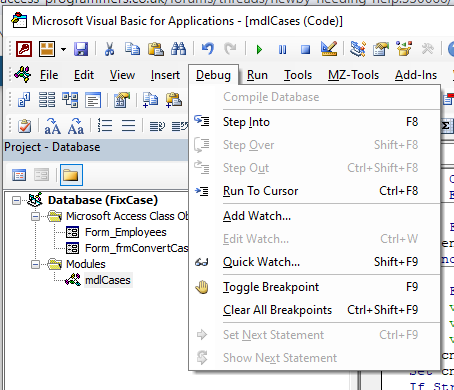The image size is (454, 390).
Task: Click the MZ-Tools clipboard checkmark icon
Action: click(24, 126)
